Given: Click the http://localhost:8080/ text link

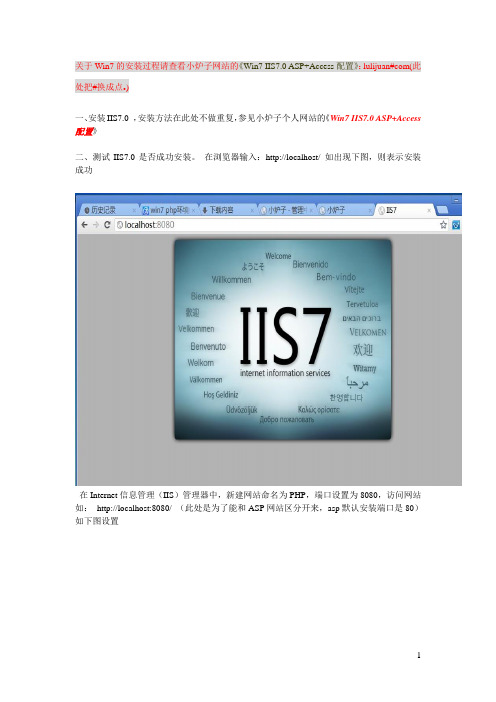Looking at the screenshot, I should pyautogui.click(x=134, y=508).
